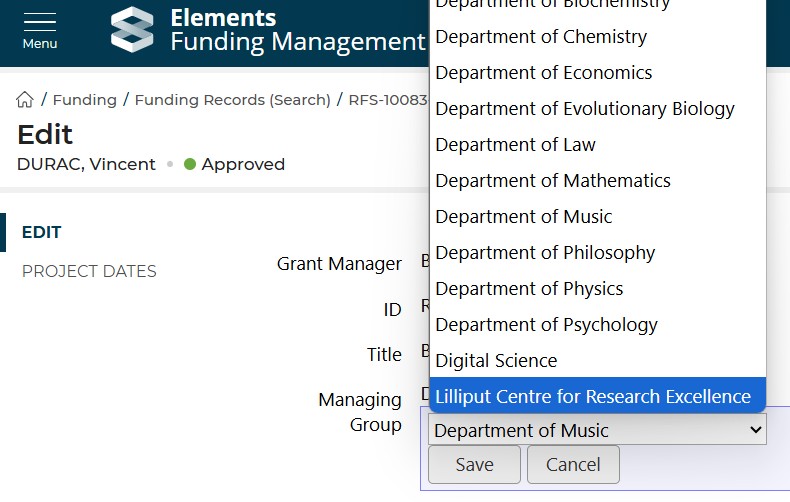The image size is (790, 502).
Task: Switch to PROJECT DATES tab
Action: [89, 271]
